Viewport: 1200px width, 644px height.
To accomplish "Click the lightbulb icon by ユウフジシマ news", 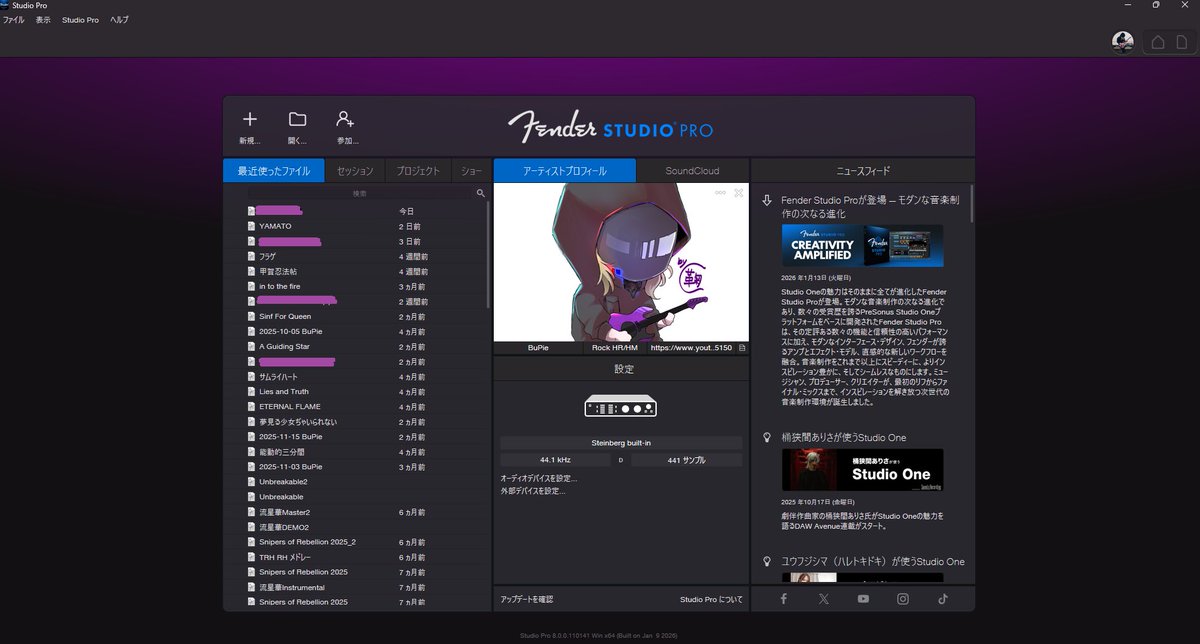I will point(767,562).
